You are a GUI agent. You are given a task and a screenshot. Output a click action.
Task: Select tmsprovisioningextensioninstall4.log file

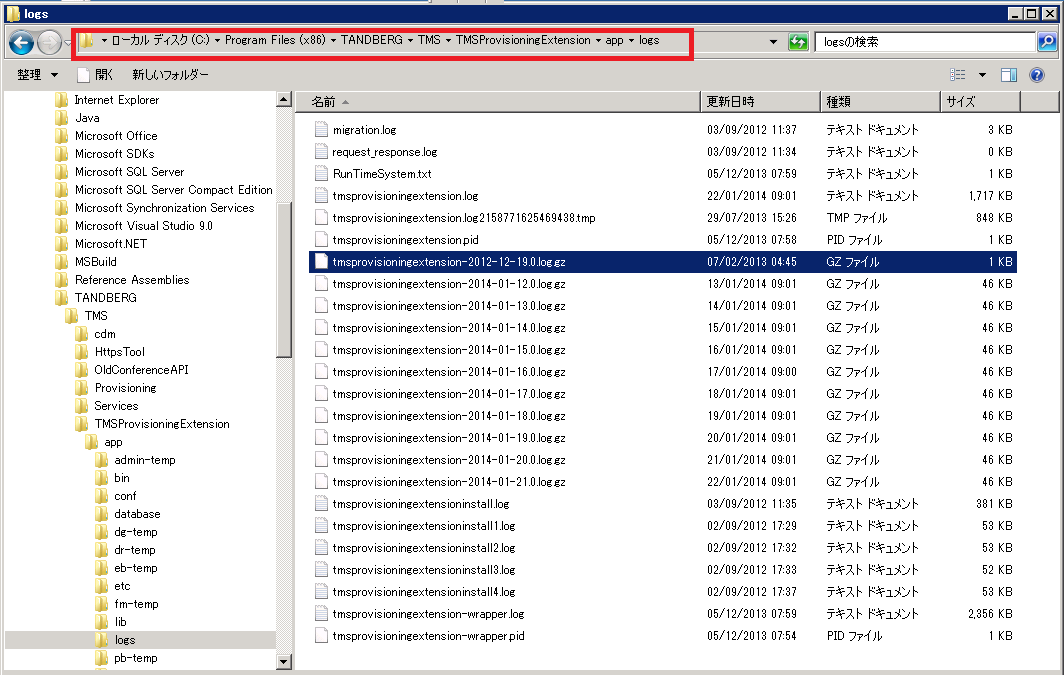coord(423,592)
